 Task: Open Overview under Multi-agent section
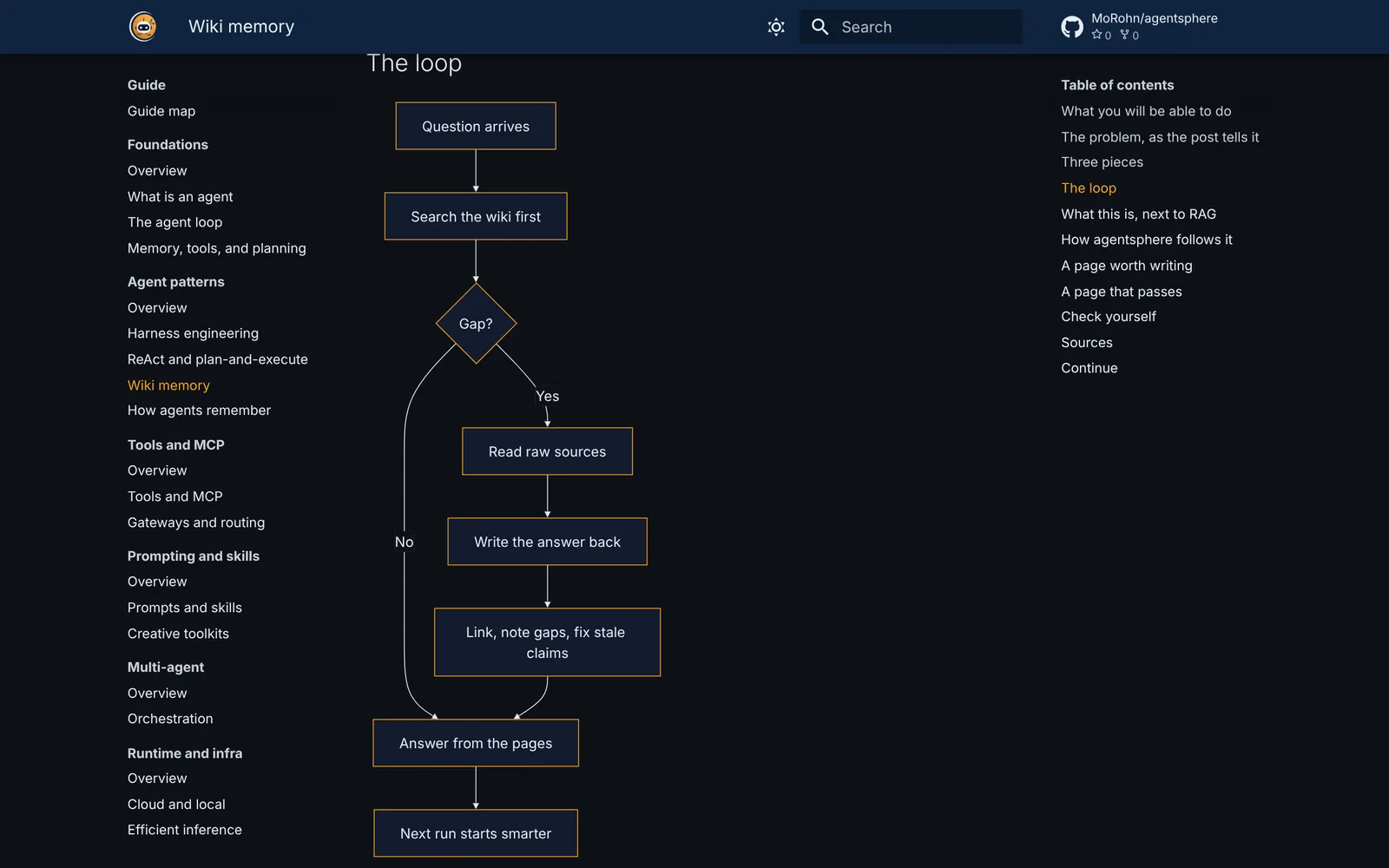point(157,694)
